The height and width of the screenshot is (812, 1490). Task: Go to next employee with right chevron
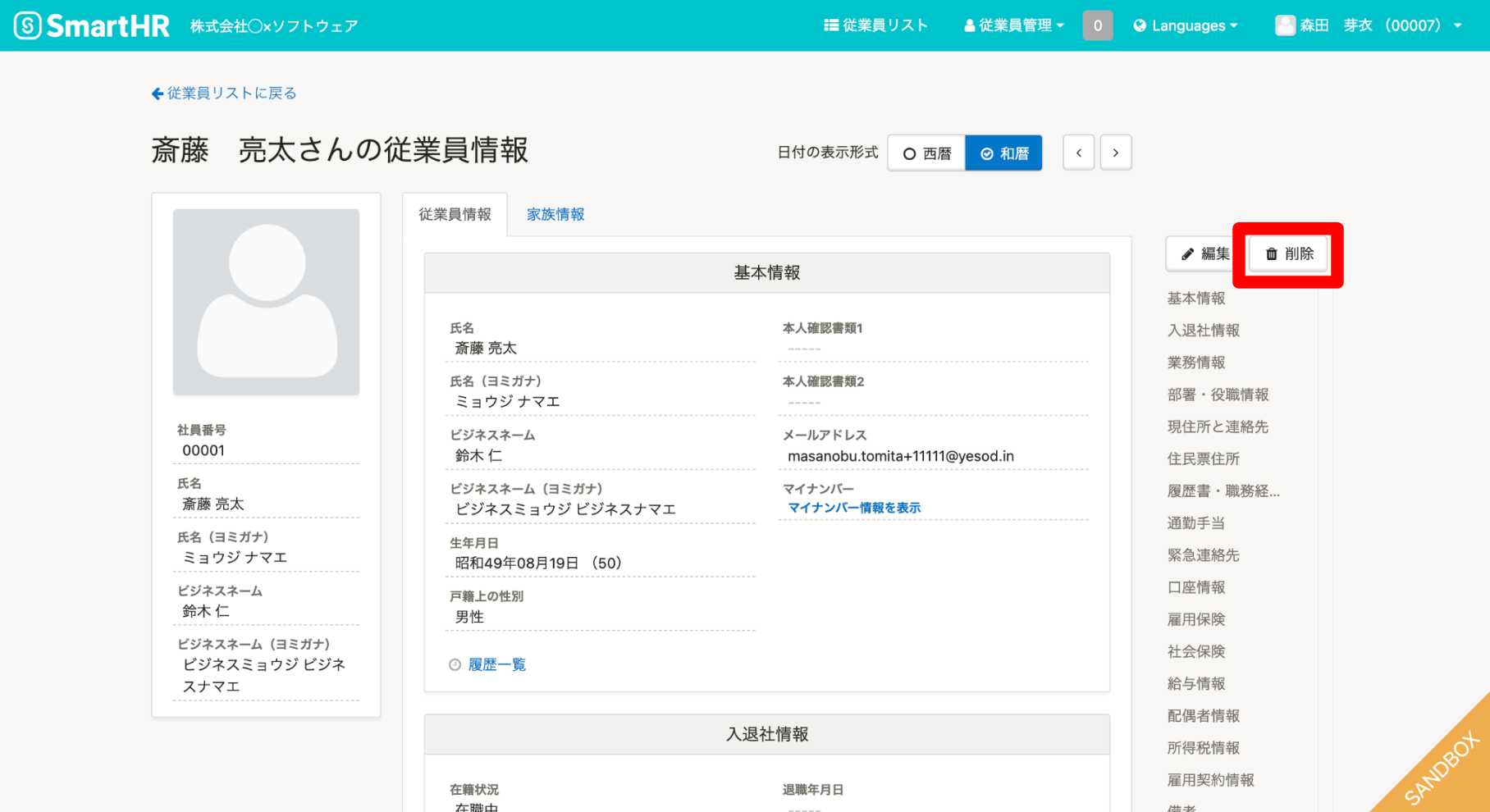pos(1115,153)
